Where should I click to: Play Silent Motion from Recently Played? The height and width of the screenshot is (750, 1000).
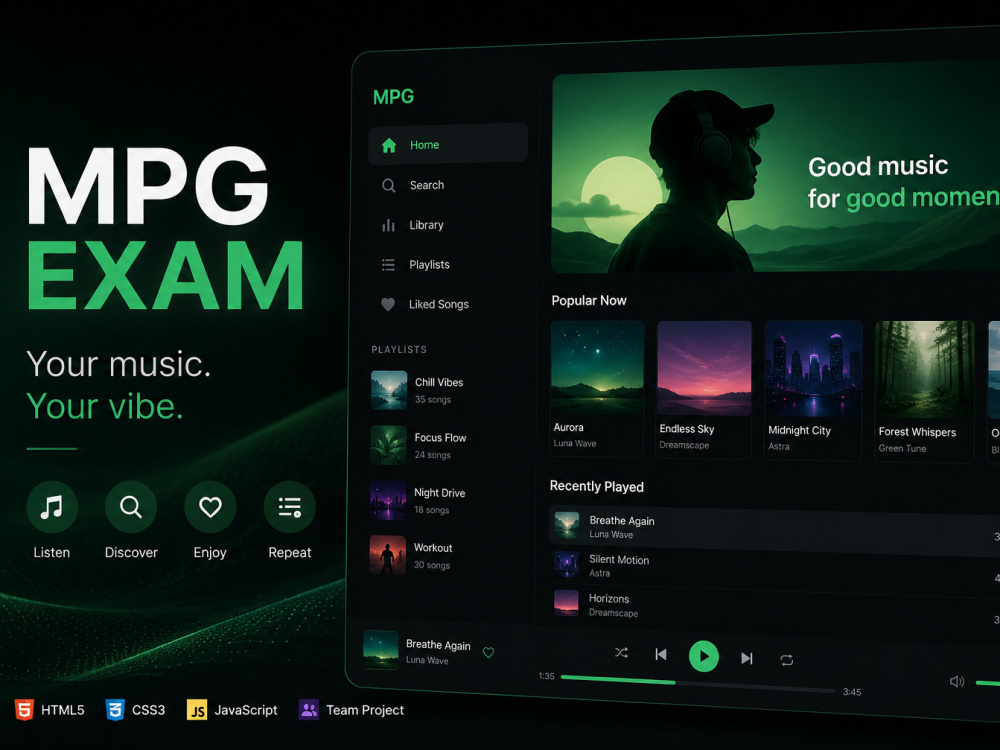click(x=774, y=566)
